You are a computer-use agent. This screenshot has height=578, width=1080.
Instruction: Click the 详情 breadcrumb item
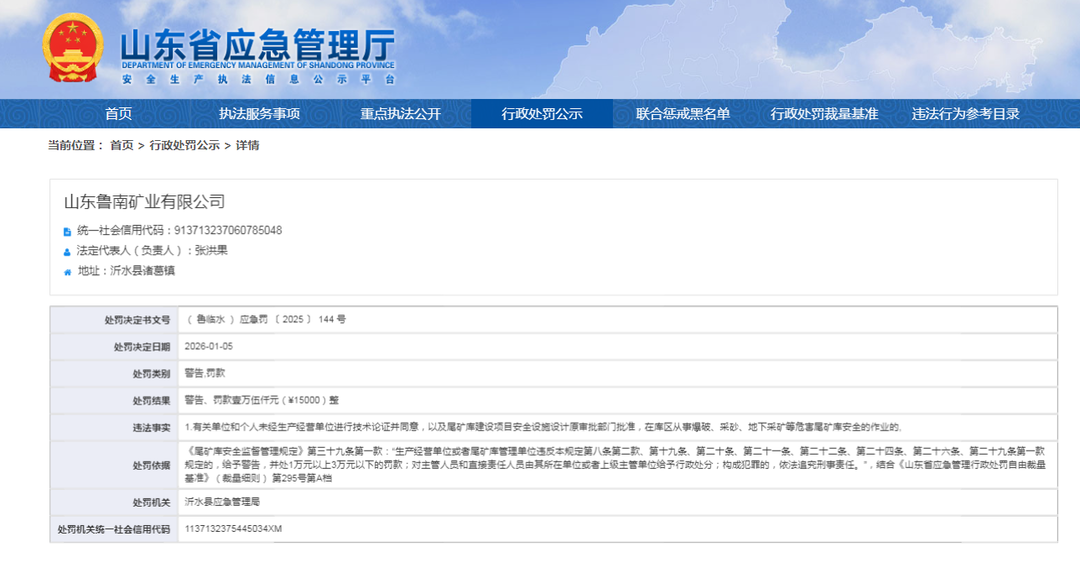coord(247,145)
